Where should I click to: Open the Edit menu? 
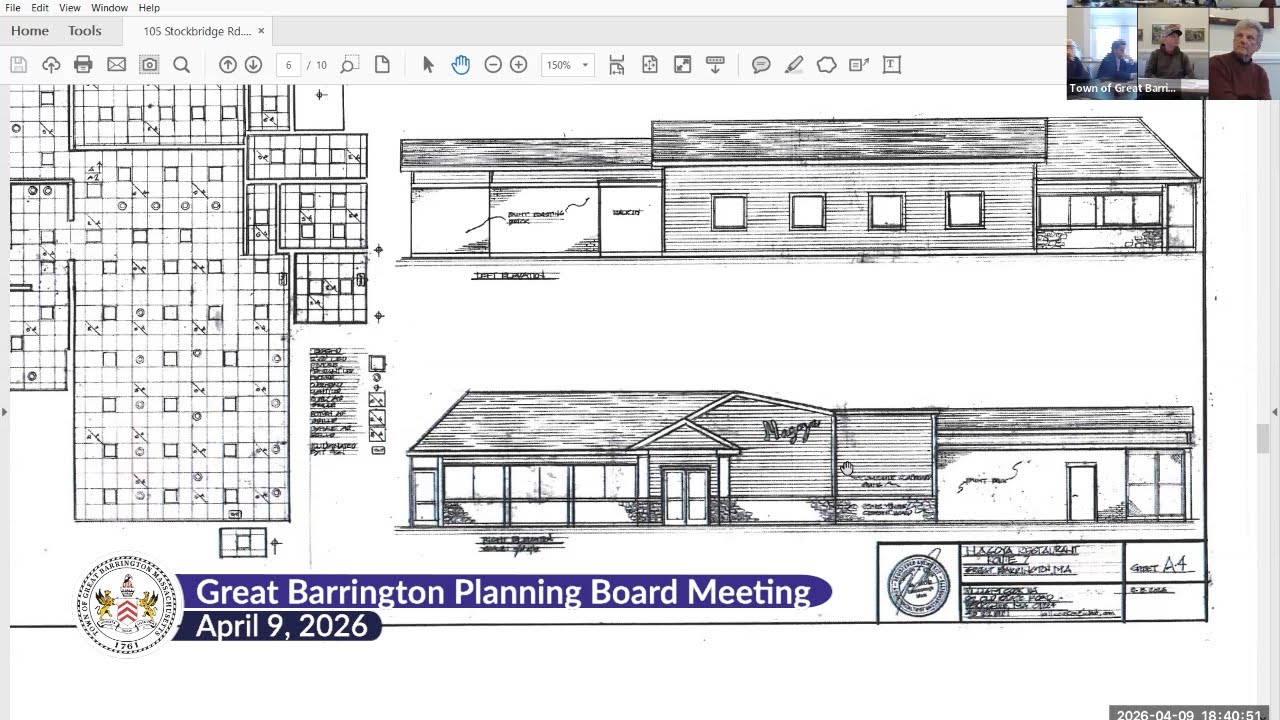(40, 8)
